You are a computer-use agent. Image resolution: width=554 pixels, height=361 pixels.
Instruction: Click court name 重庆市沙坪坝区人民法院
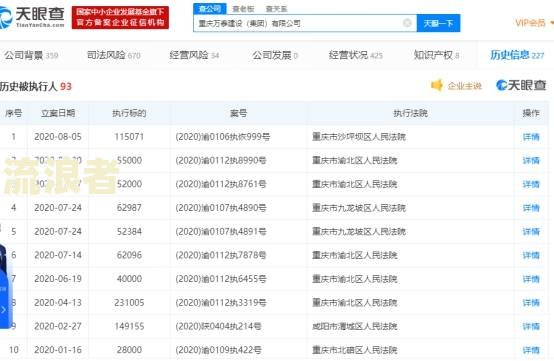[359, 137]
